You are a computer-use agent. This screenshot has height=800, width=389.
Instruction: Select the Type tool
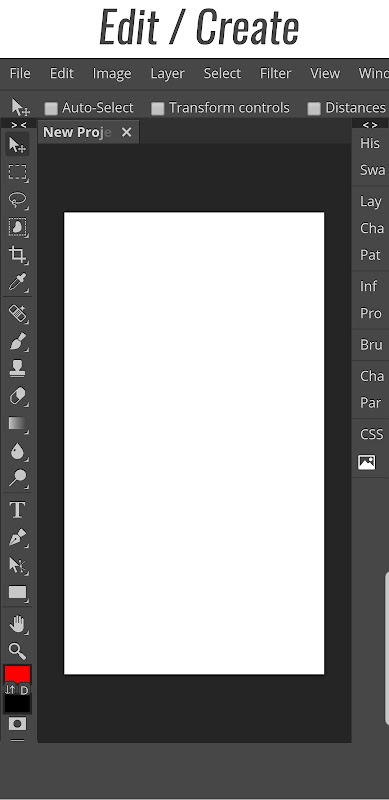pos(18,510)
